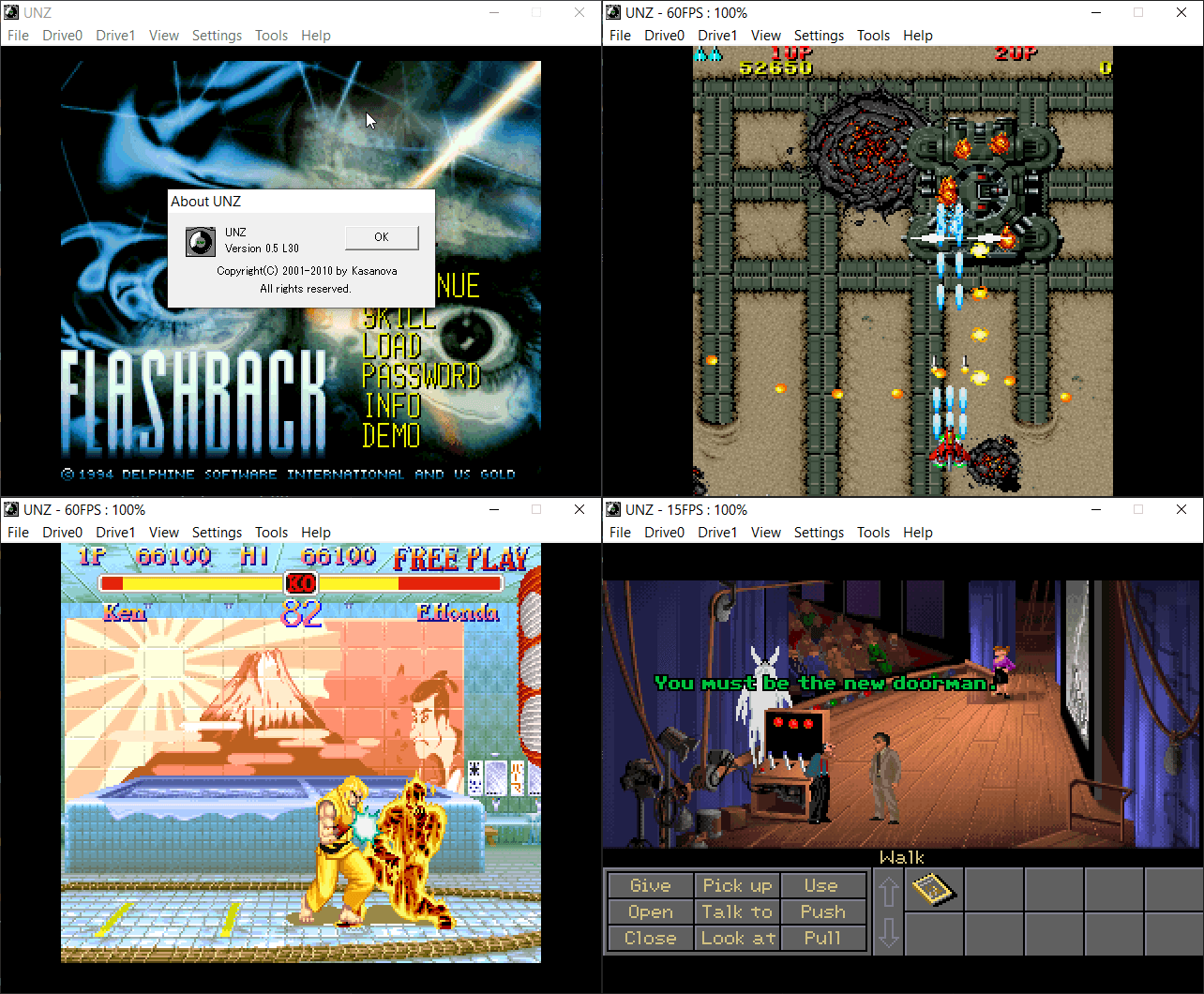1204x994 pixels.
Task: Open Settings menu in top-left UNZ window
Action: pyautogui.click(x=217, y=36)
